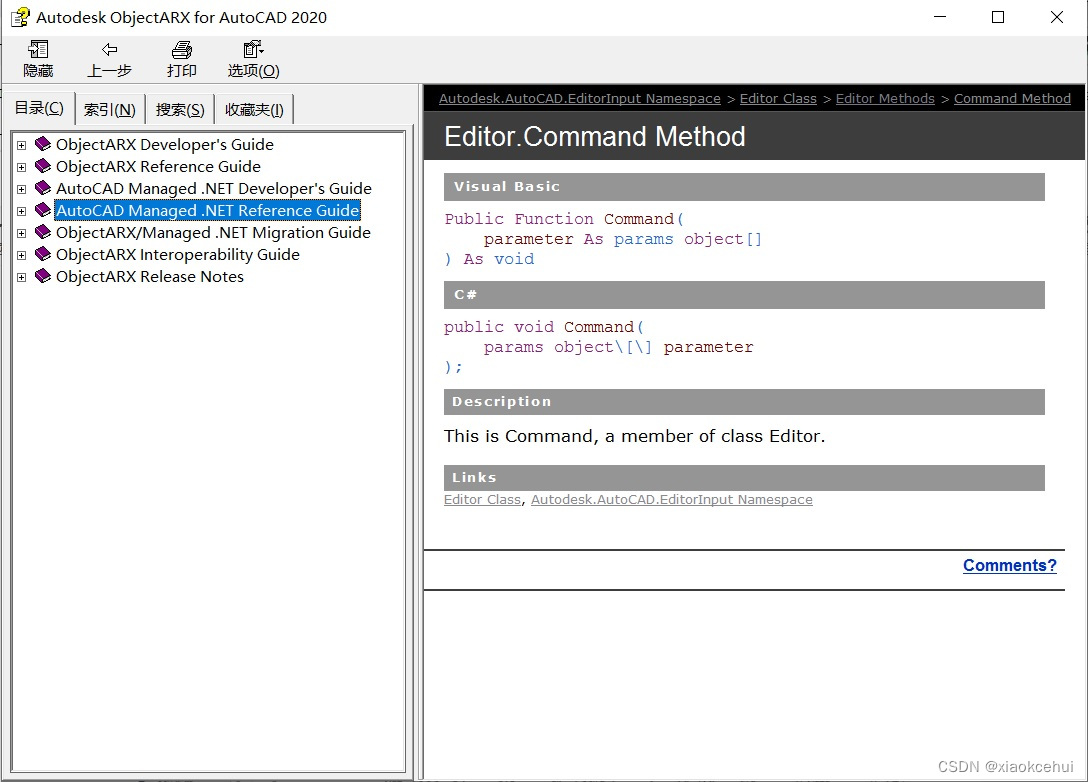Screen dimensions: 1088x782
Task: Click the C# section header
Action: coord(744,295)
